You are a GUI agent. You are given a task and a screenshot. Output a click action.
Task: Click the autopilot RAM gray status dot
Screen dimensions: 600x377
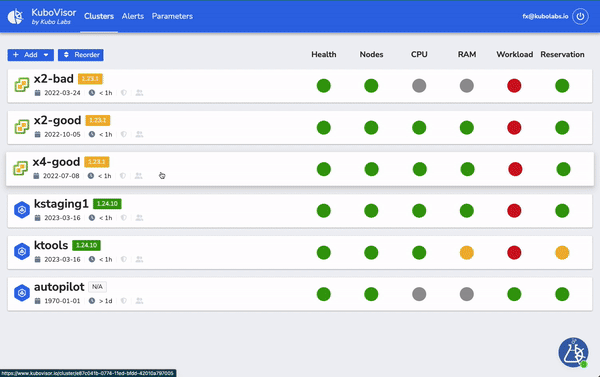pos(467,294)
